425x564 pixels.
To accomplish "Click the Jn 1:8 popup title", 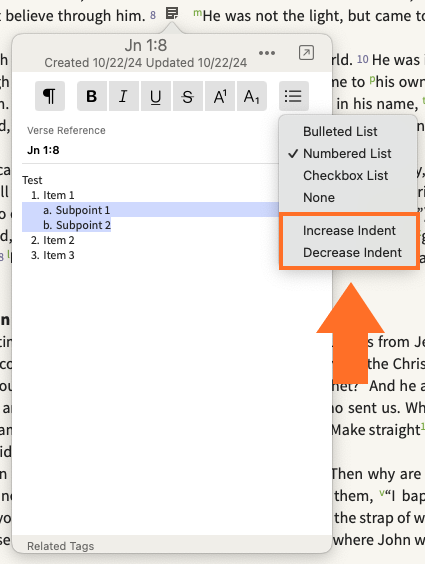I will click(x=146, y=45).
